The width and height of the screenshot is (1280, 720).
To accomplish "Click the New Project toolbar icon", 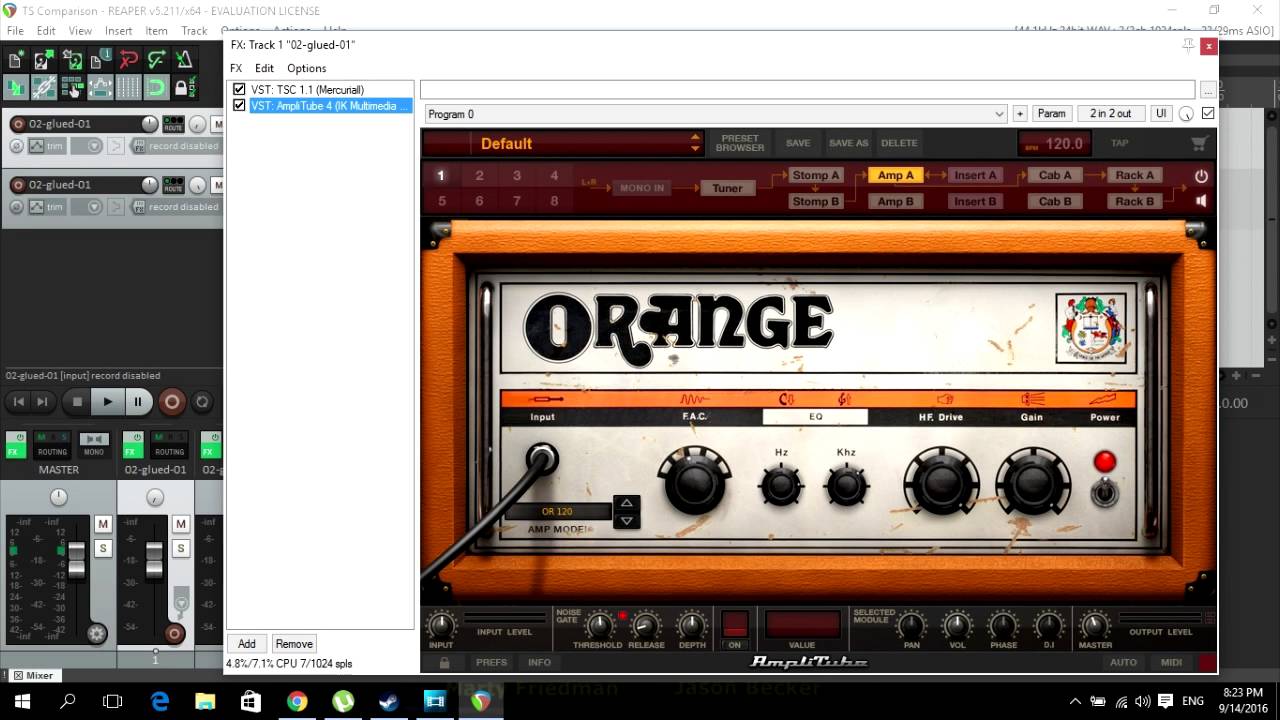I will tap(16, 60).
